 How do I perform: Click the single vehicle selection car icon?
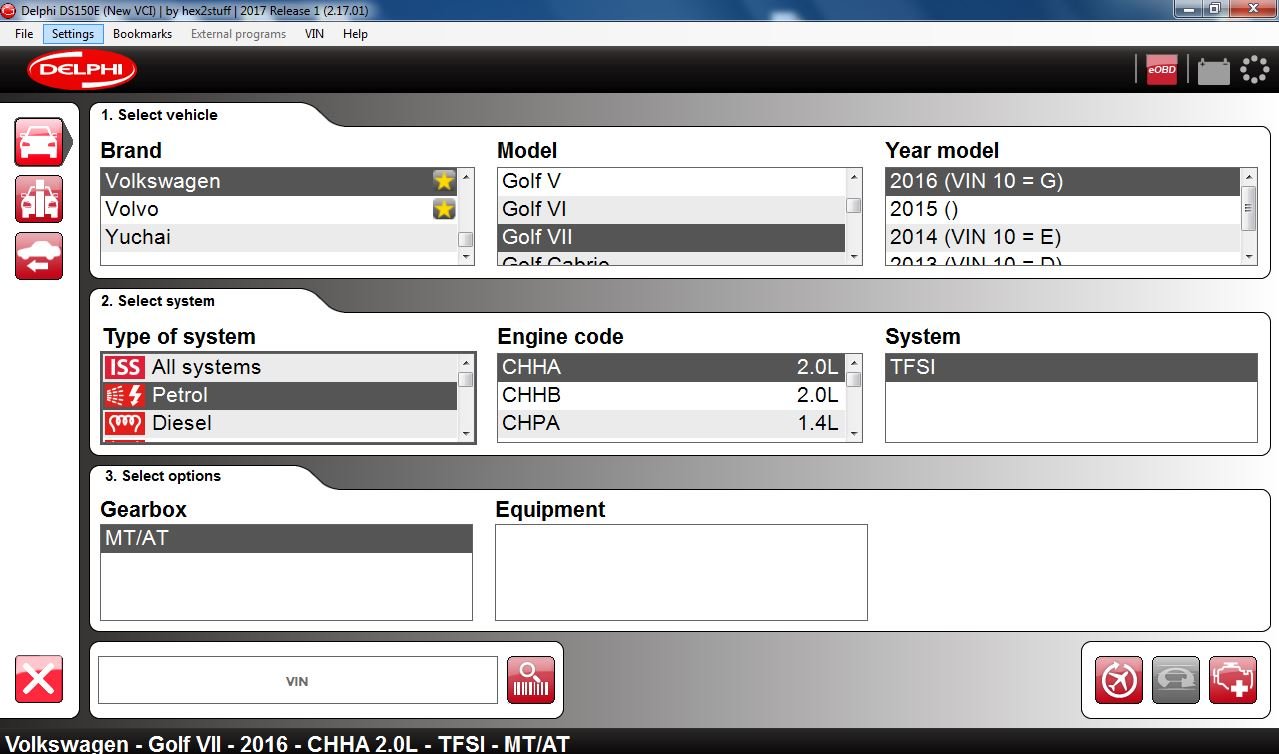pos(39,142)
